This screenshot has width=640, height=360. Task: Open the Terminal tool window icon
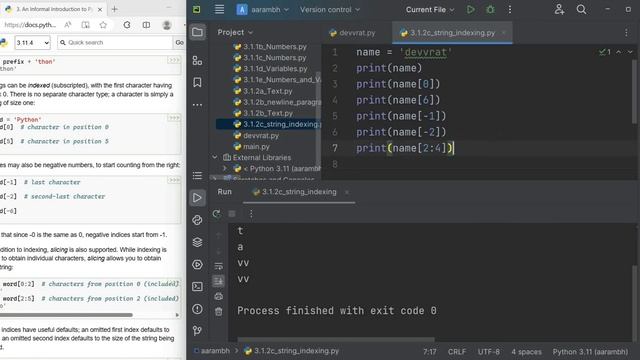pyautogui.click(x=197, y=287)
